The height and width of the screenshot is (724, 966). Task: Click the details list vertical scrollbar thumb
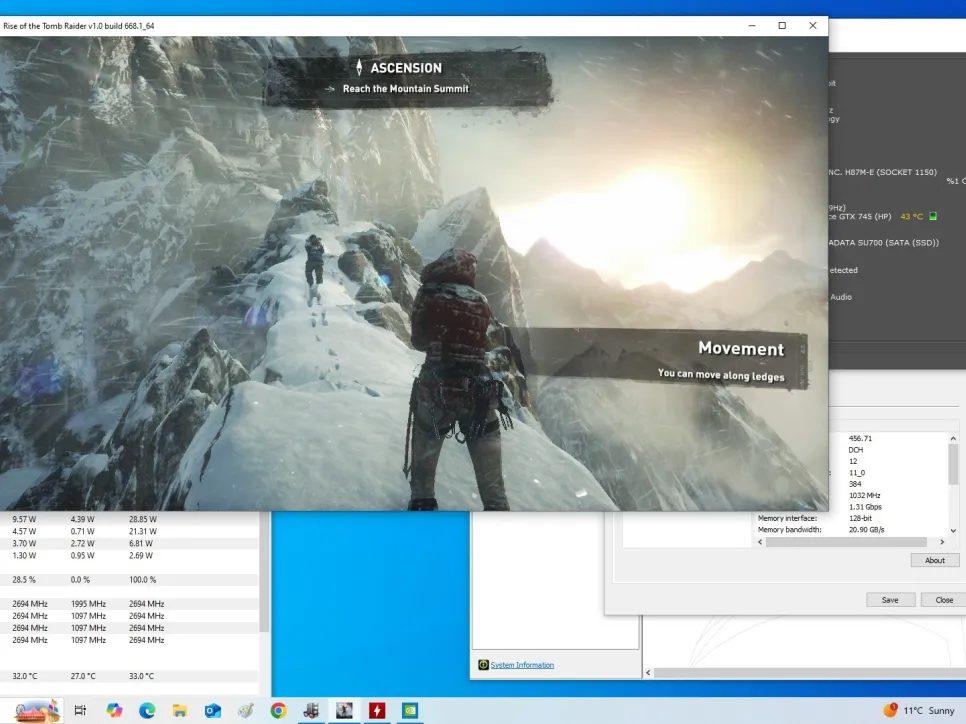[x=953, y=464]
